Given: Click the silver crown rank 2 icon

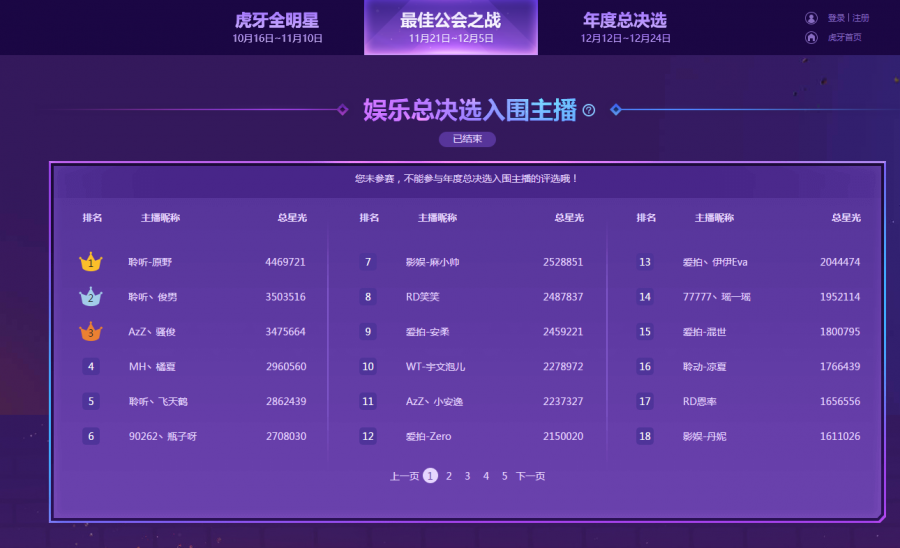Looking at the screenshot, I should pos(91,297).
